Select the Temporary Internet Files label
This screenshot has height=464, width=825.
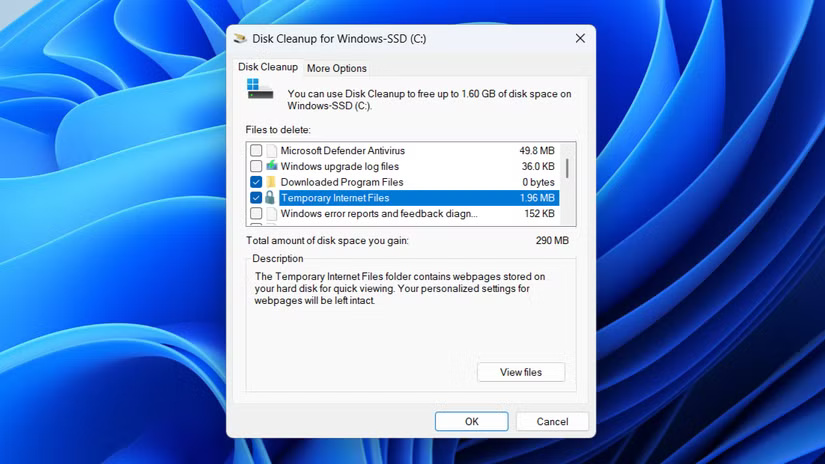coord(335,198)
